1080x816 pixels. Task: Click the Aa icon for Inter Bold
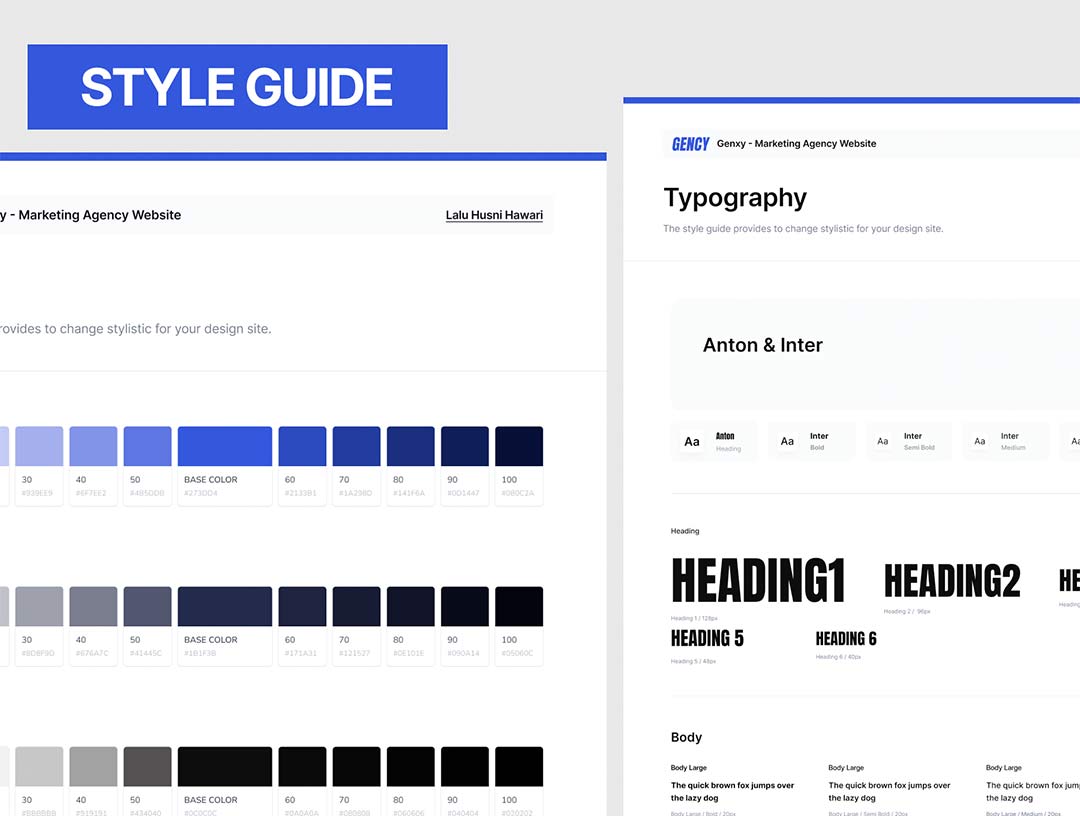tap(787, 441)
